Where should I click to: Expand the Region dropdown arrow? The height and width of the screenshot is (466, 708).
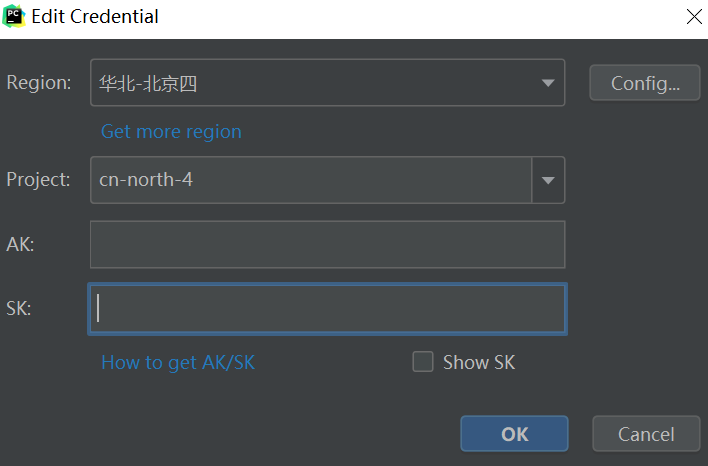[547, 83]
